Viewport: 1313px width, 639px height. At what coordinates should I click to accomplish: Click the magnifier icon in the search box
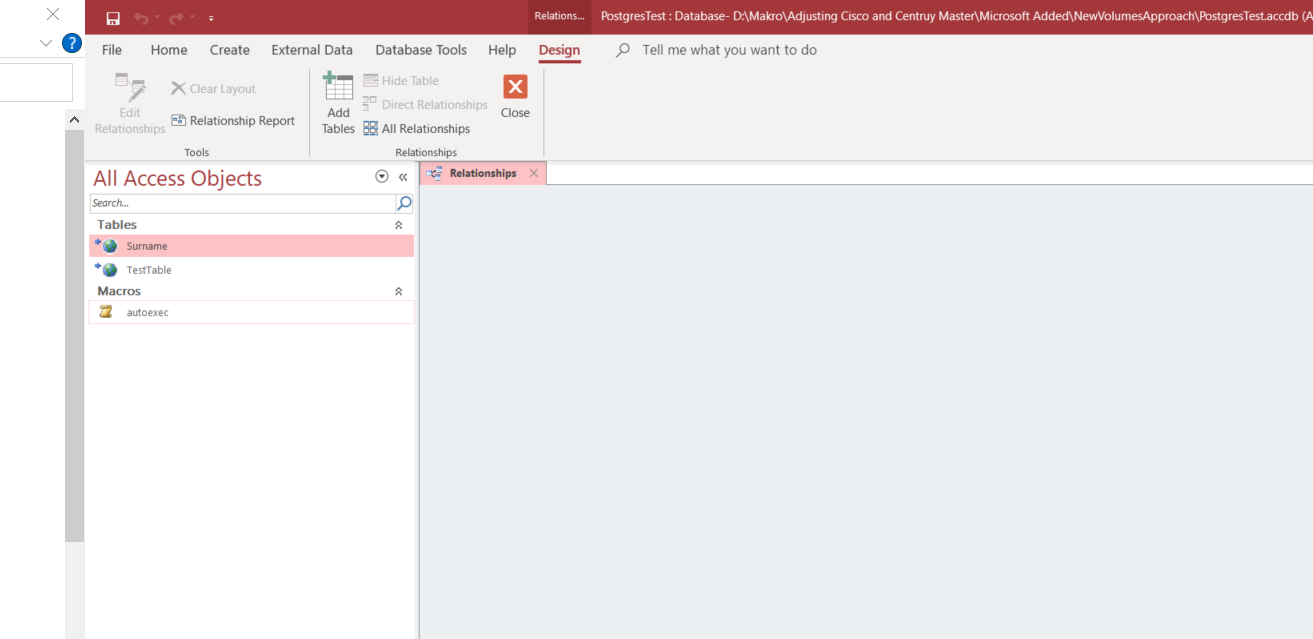404,203
